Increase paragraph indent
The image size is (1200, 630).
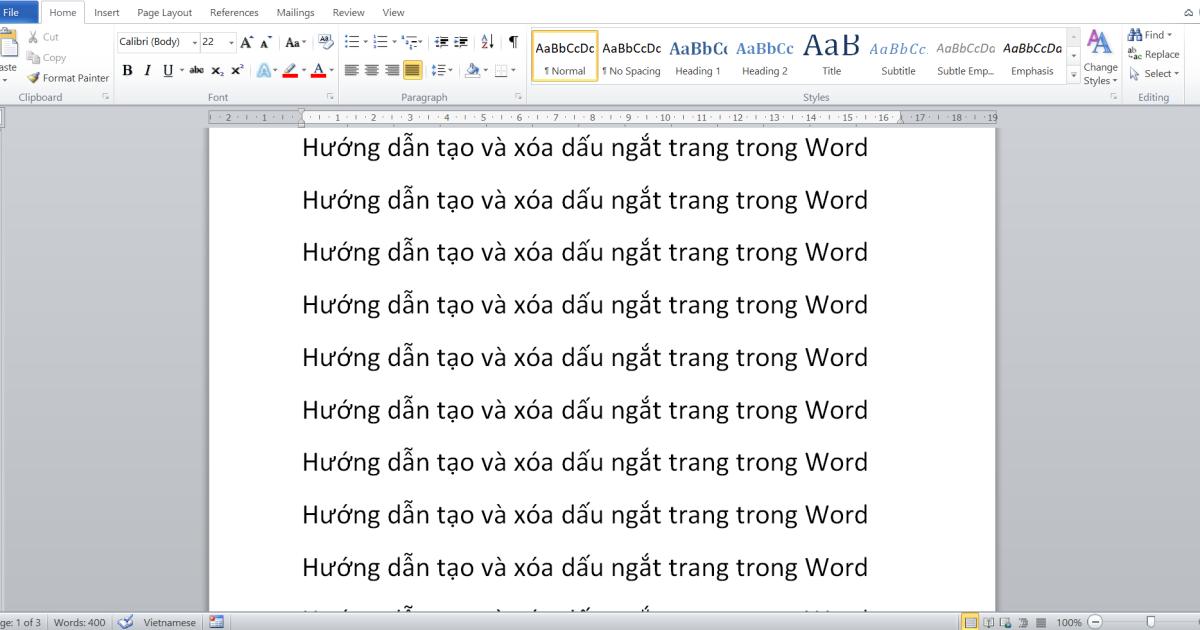460,42
